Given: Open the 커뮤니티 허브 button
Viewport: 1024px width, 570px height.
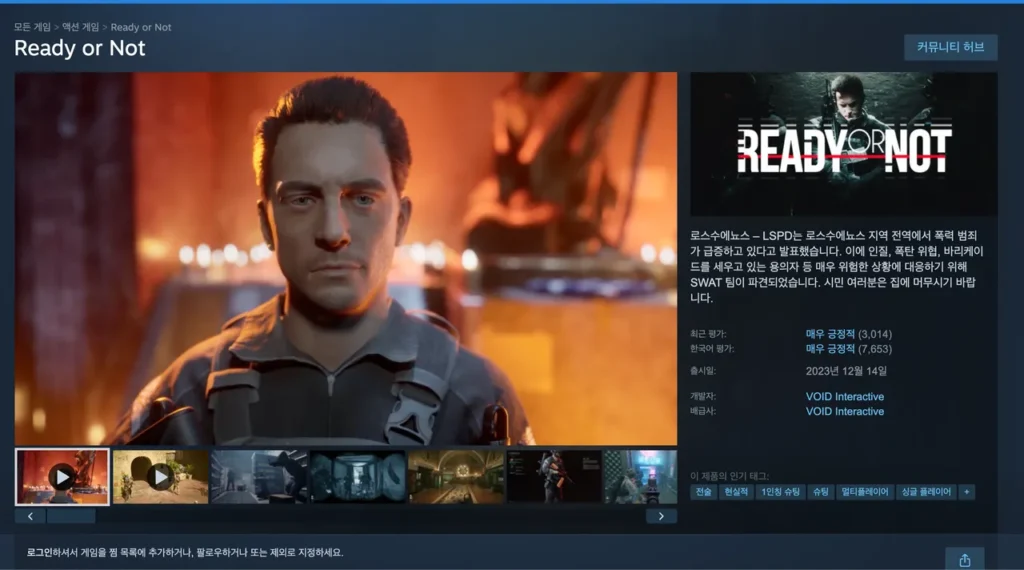Looking at the screenshot, I should [x=950, y=47].
